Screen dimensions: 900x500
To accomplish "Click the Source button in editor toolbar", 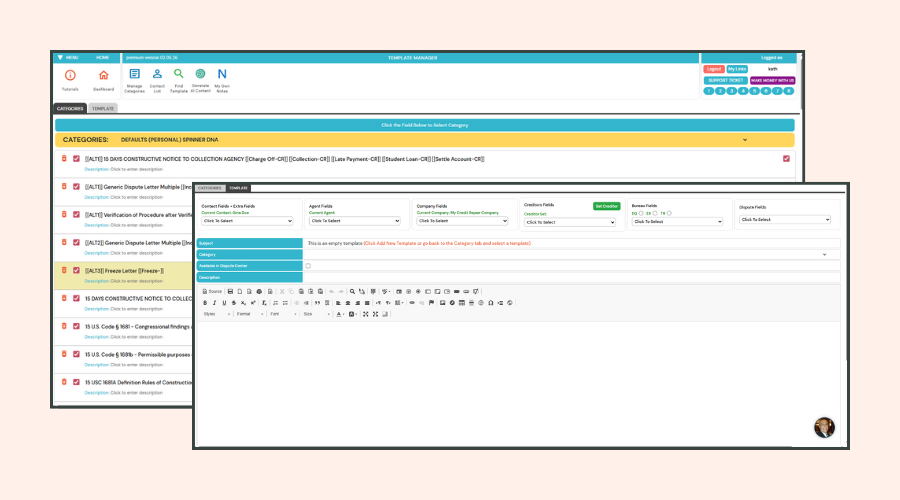I will [212, 292].
